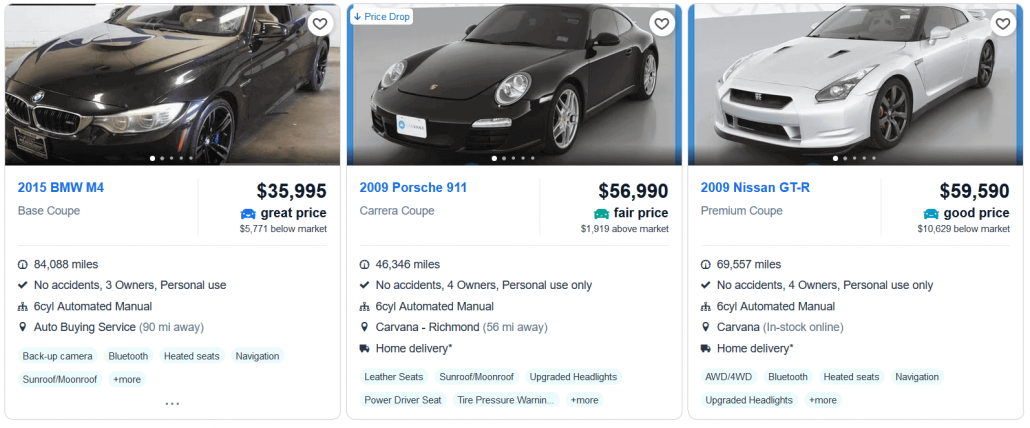This screenshot has width=1030, height=428.
Task: Click the BMW great price car icon
Action: click(248, 213)
